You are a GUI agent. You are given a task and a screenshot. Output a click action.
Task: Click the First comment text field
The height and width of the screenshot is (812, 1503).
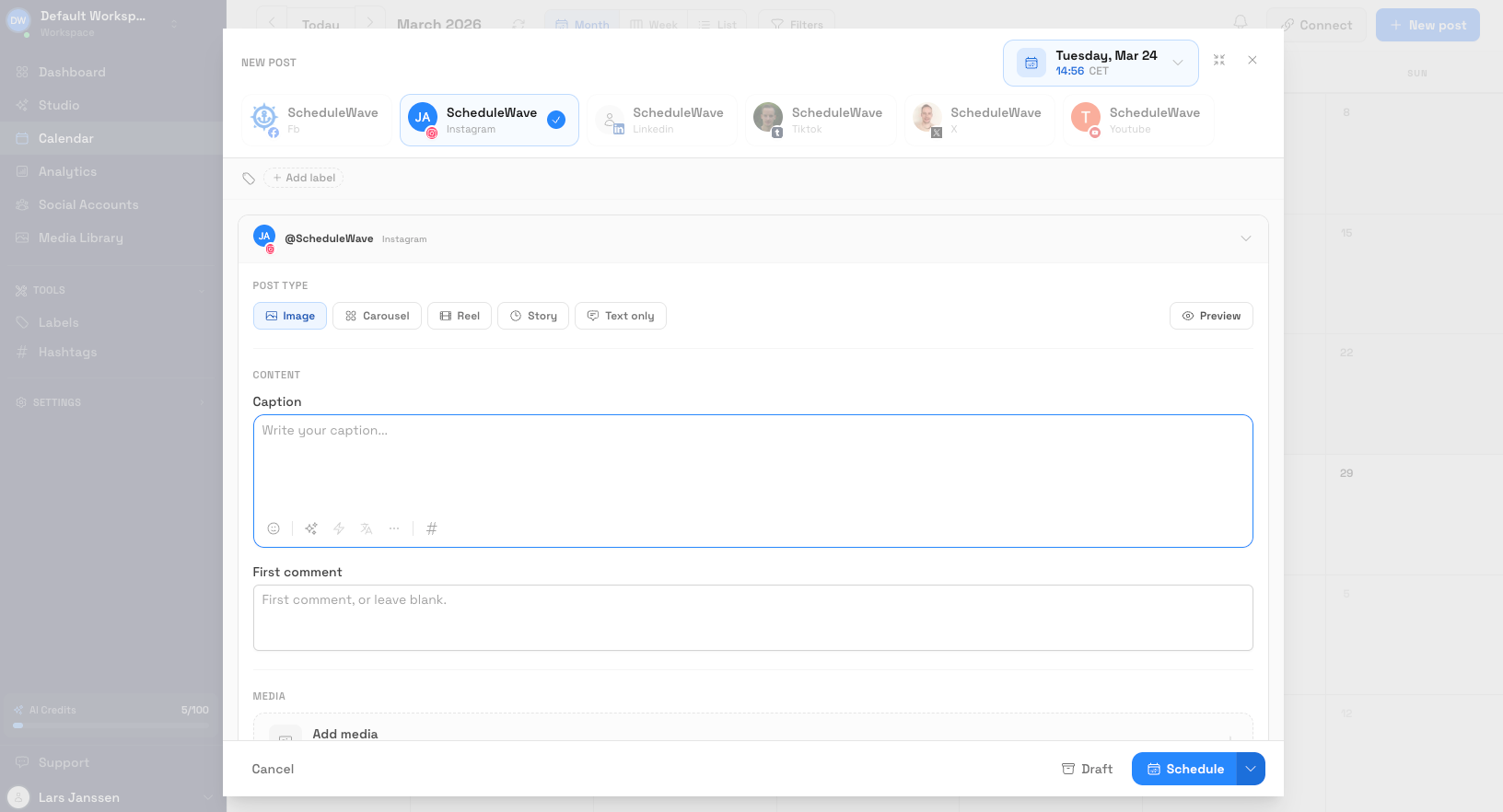coord(752,618)
